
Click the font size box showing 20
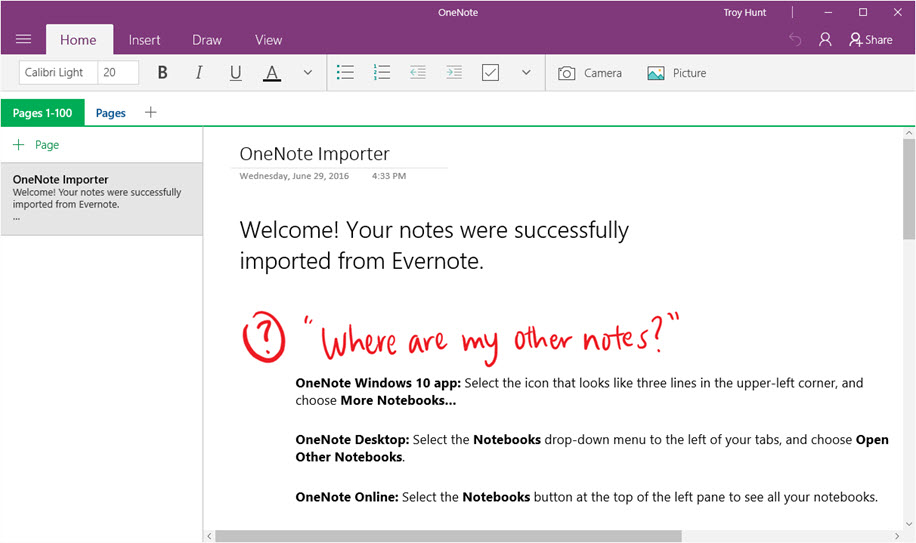pyautogui.click(x=118, y=72)
